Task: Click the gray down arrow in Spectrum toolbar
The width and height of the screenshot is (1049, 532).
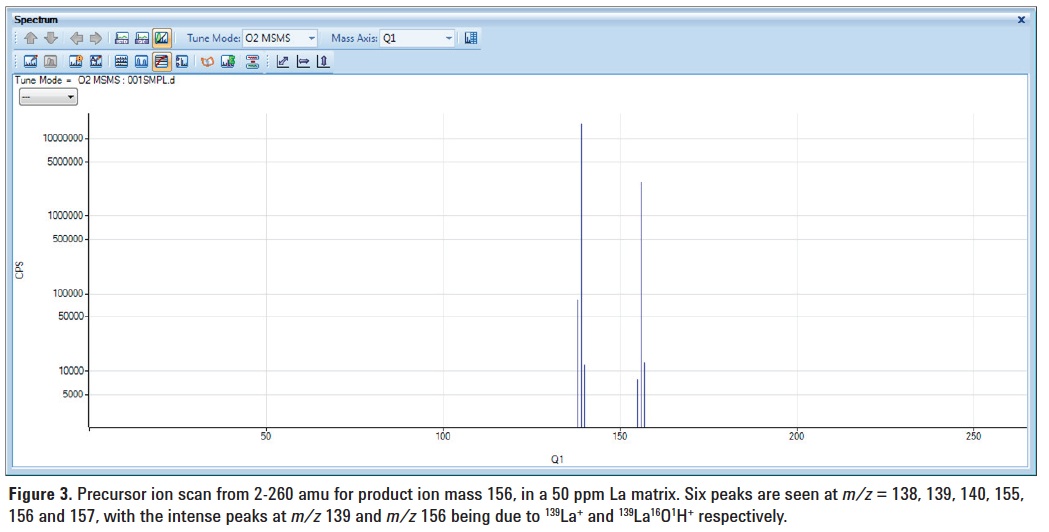Action: coord(50,39)
